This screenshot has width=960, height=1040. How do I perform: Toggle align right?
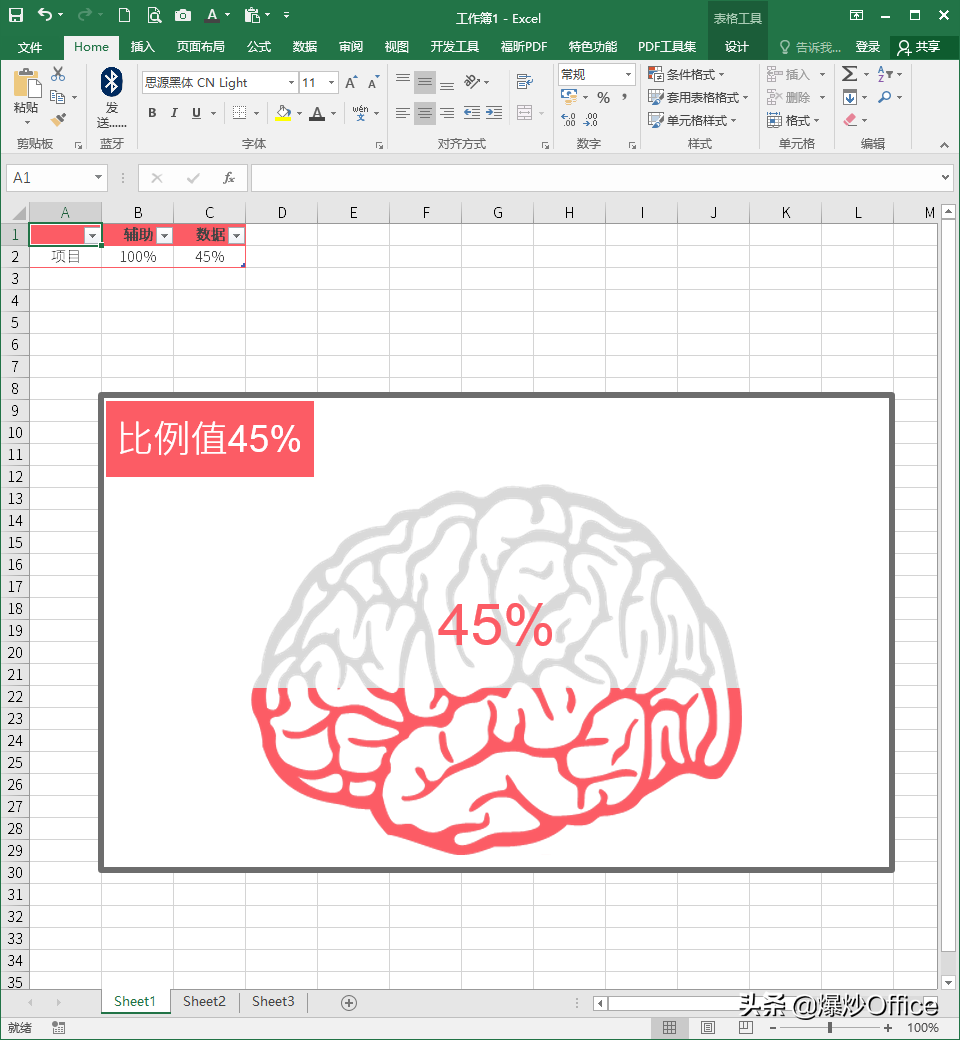(447, 113)
